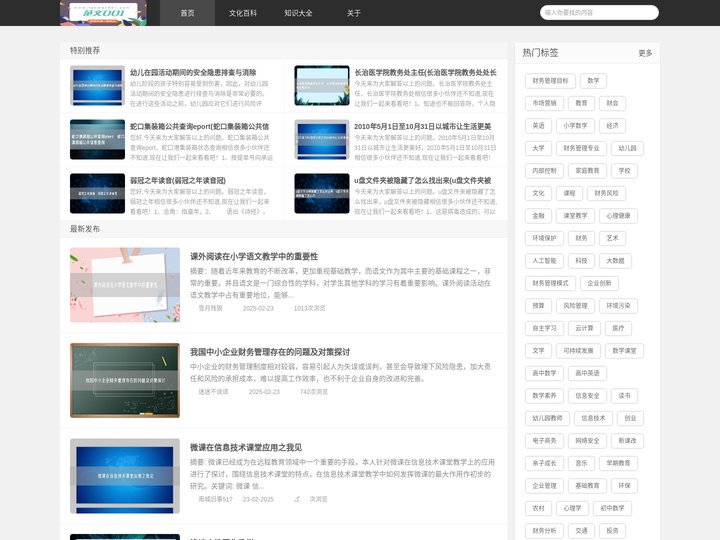This screenshot has width=720, height=540.
Task: Select the 初中数学 tag
Action: point(613,508)
